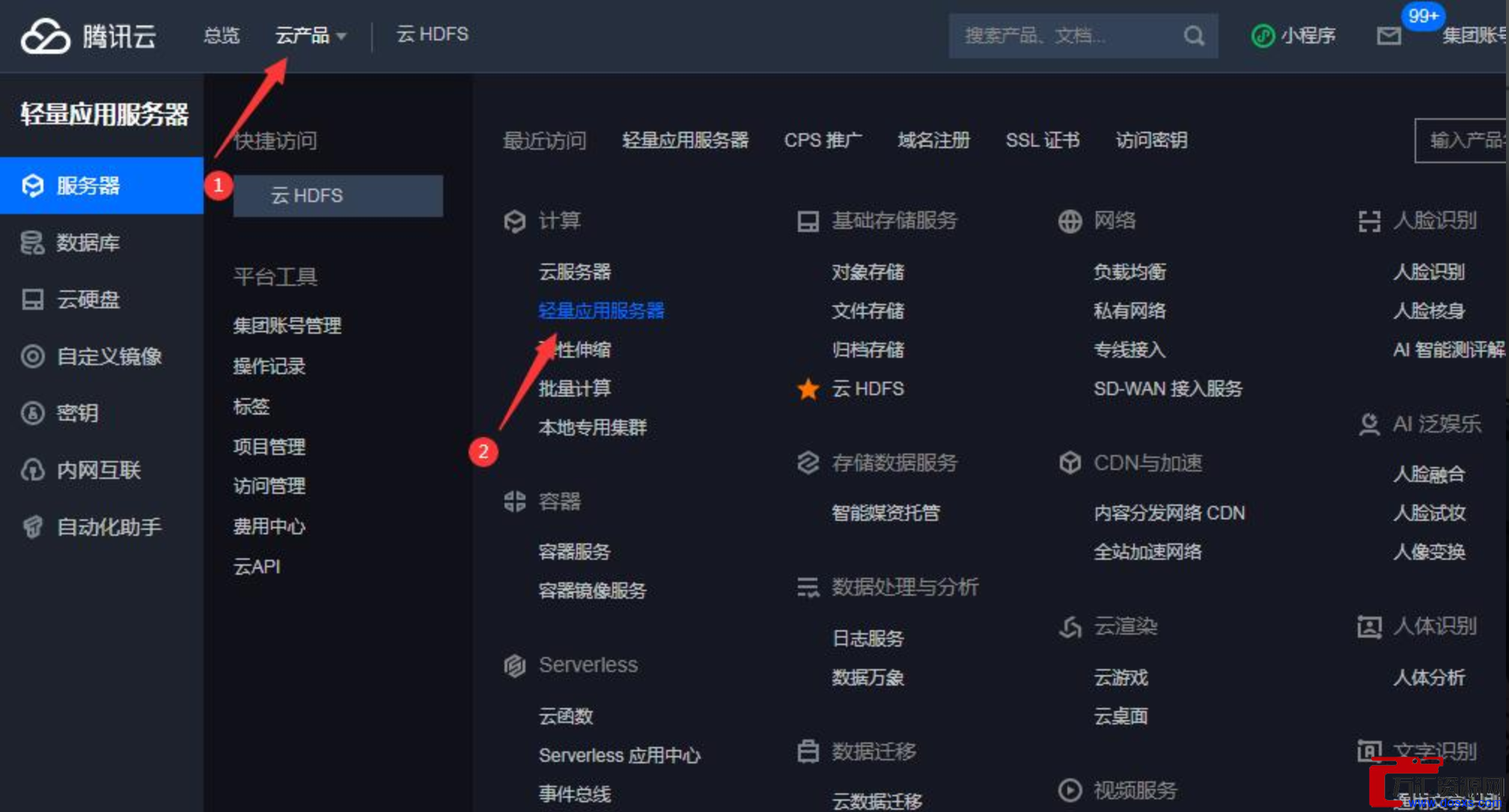Screen dimensions: 1509x812
Task: Click the Tencent Cloud logo
Action: 88,36
